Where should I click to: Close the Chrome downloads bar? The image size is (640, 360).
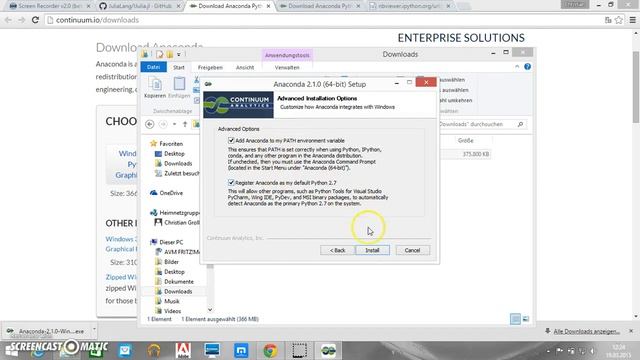coord(631,331)
